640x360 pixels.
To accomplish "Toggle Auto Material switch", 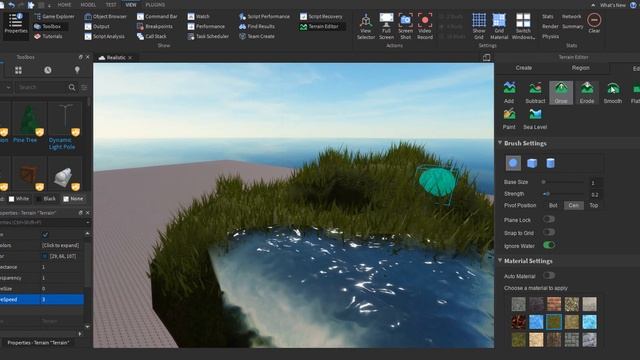I will coord(549,276).
